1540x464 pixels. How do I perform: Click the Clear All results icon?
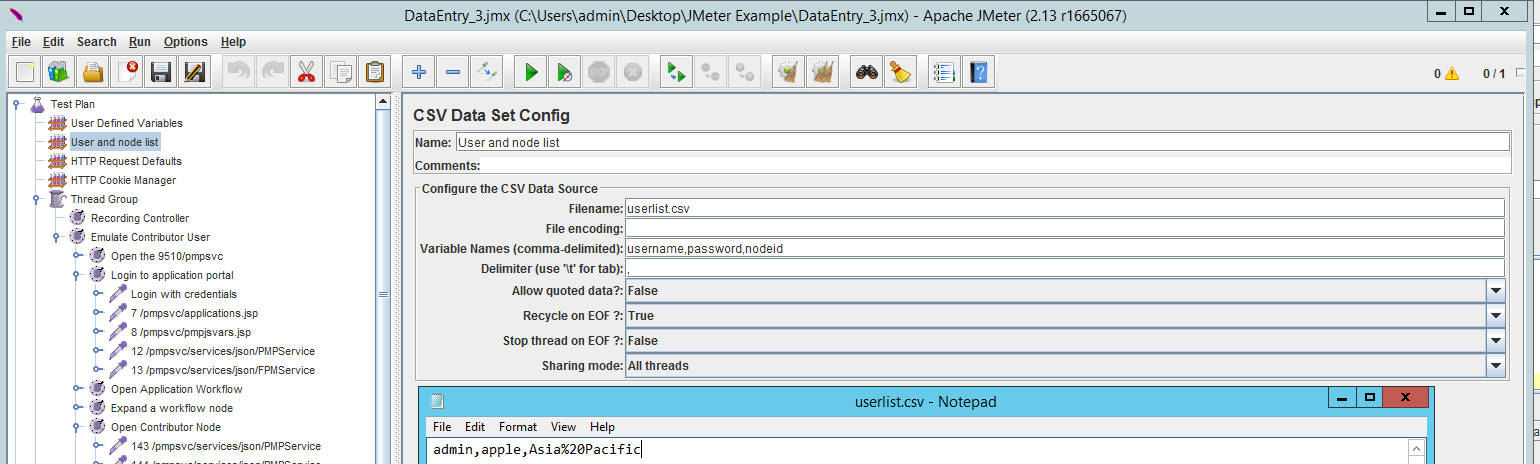tap(823, 72)
